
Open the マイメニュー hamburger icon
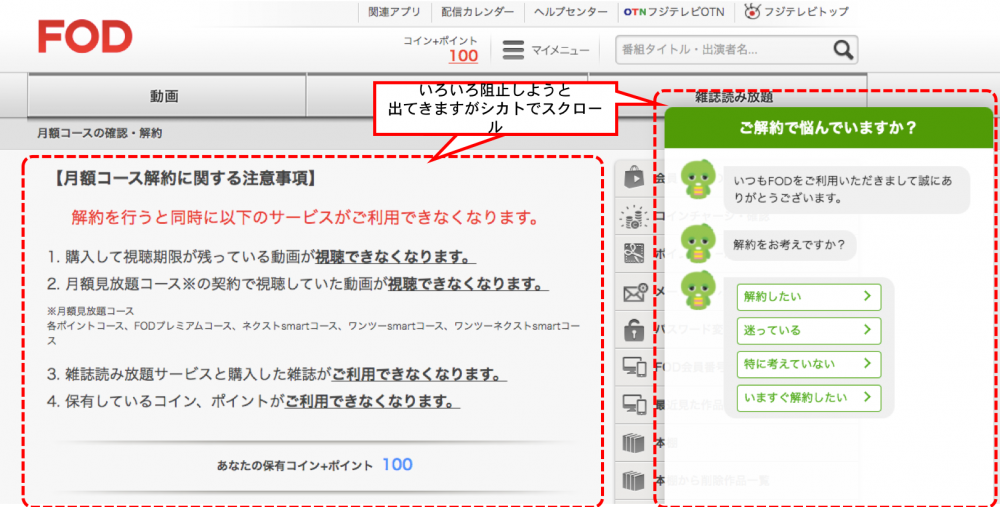pyautogui.click(x=513, y=50)
